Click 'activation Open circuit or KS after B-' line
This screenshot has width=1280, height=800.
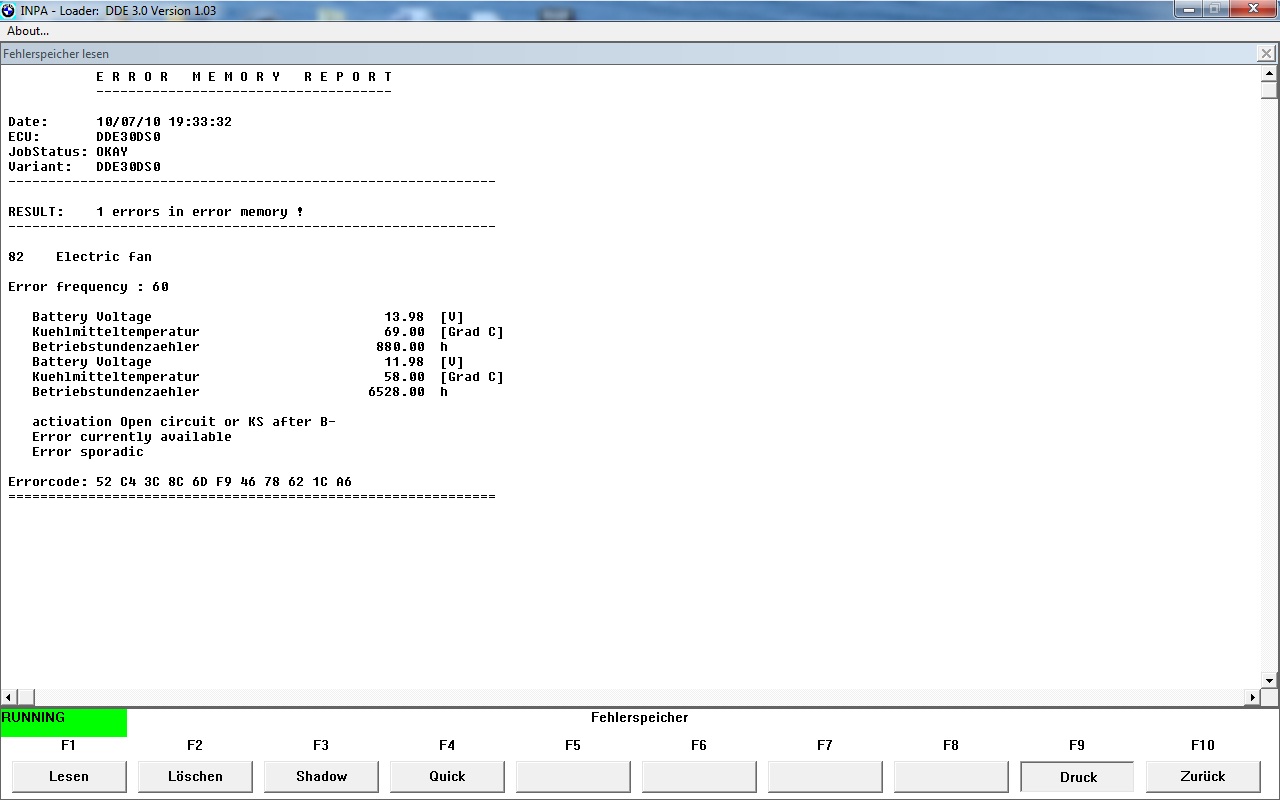click(x=184, y=422)
